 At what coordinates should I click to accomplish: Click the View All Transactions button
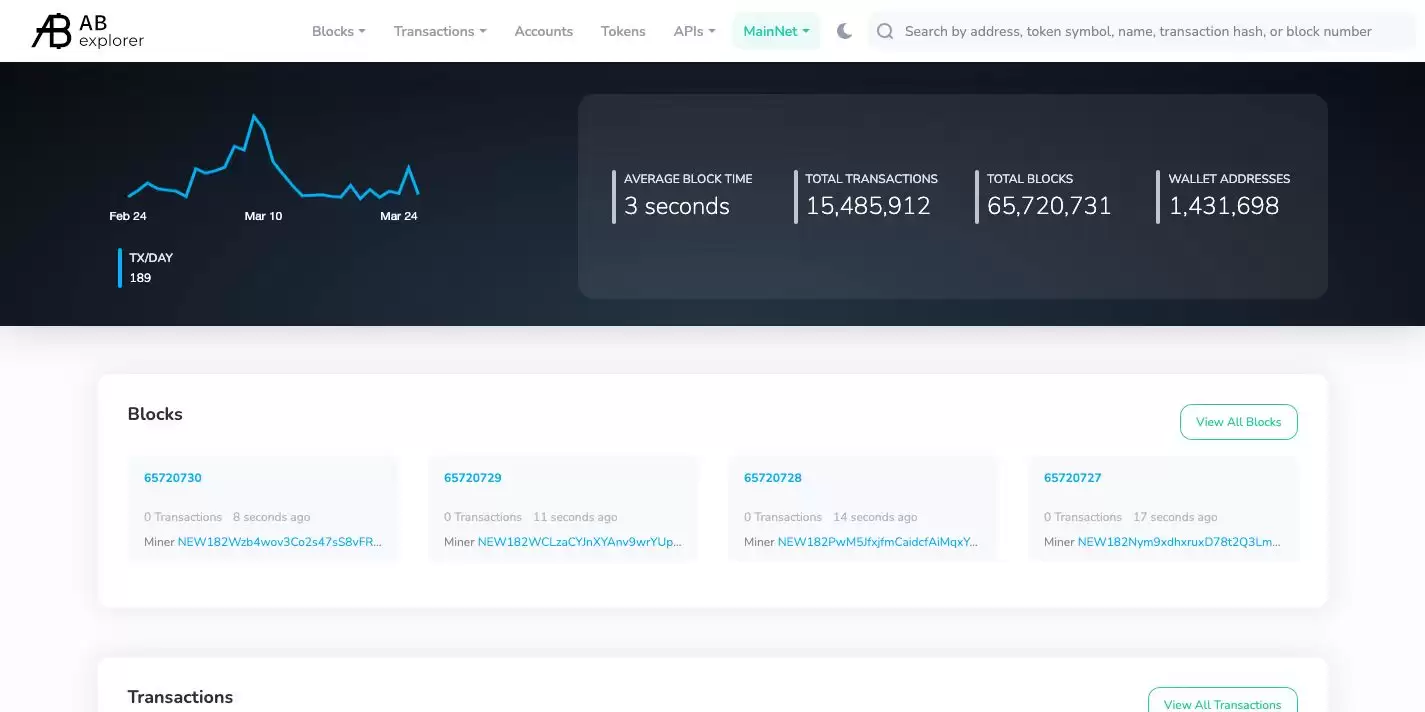[1222, 704]
